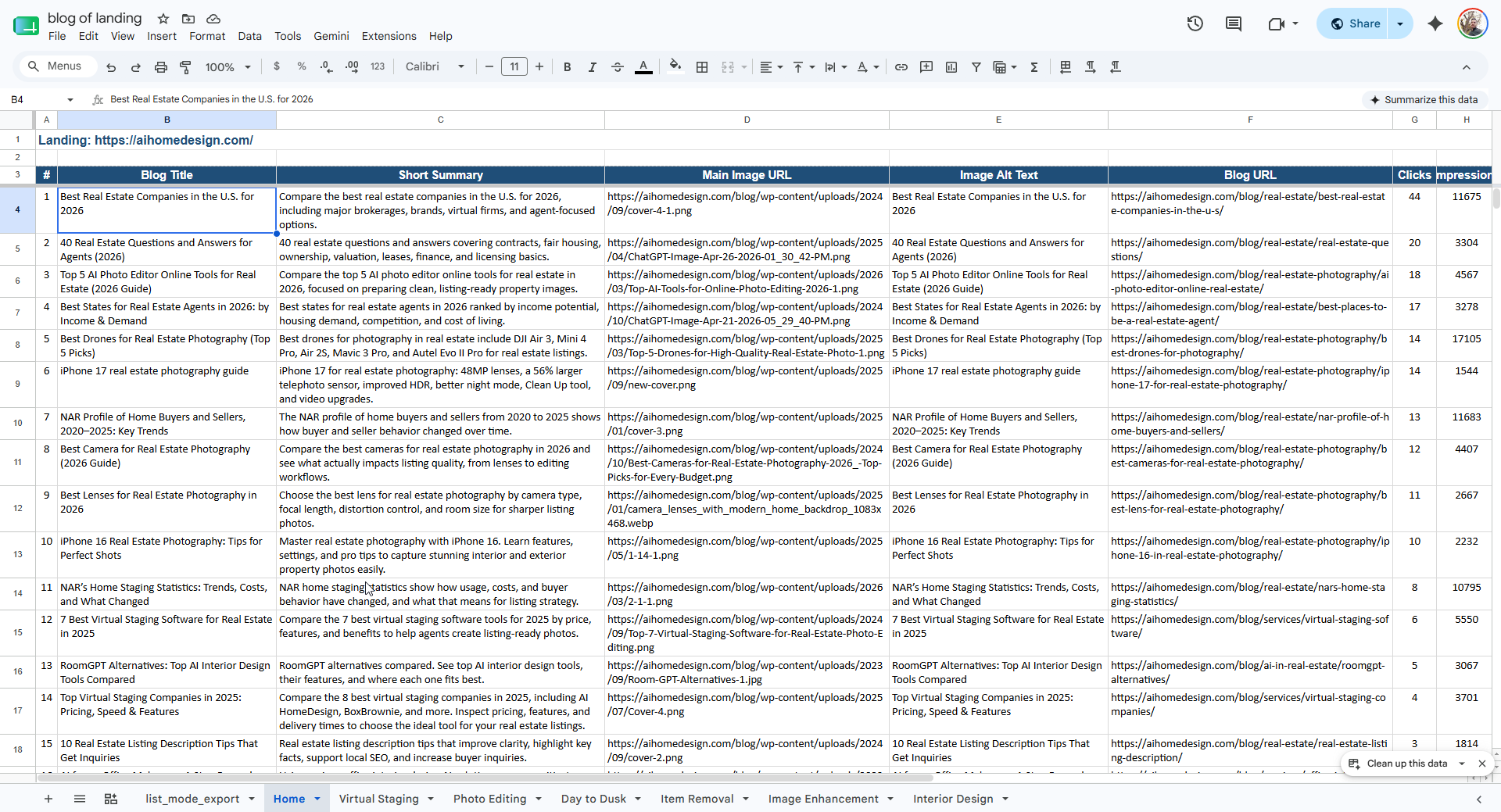This screenshot has width=1501, height=812.
Task: Open version history clock icon
Action: (1195, 23)
